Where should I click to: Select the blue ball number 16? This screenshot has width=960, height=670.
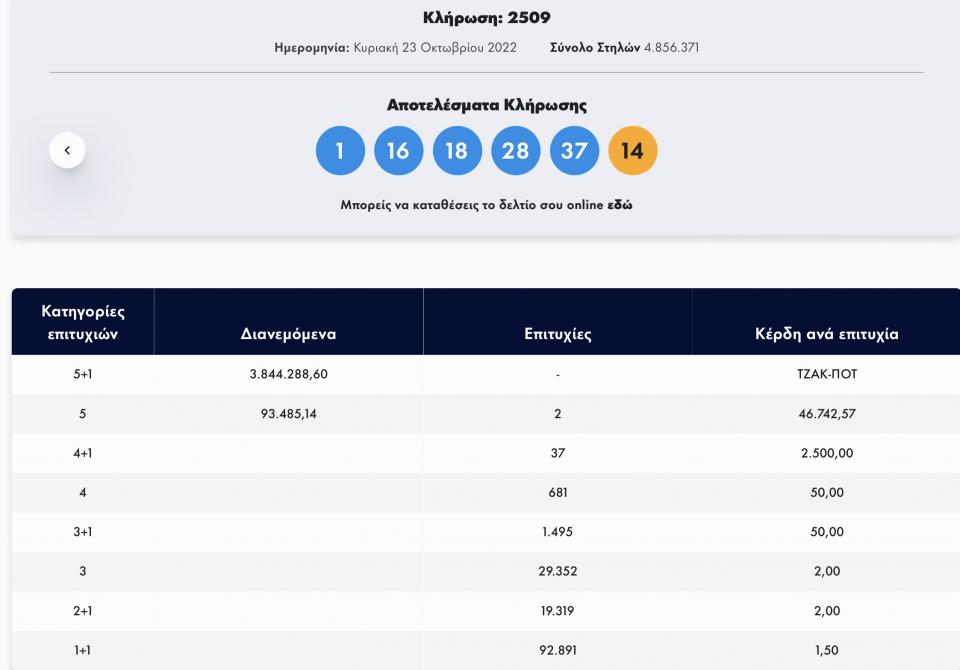398,151
